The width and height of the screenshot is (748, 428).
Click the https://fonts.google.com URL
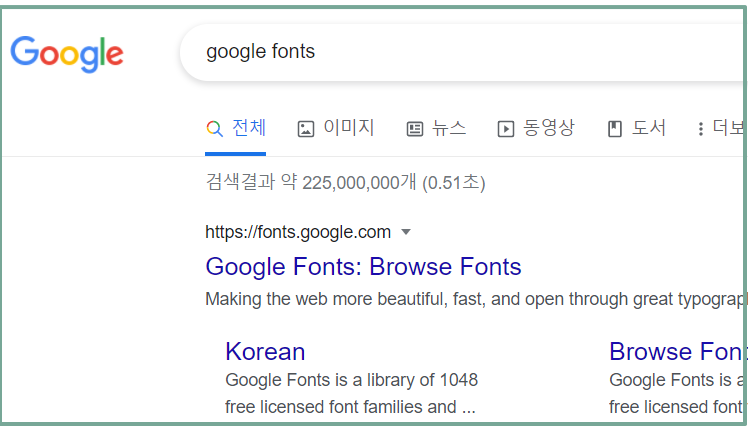click(x=298, y=232)
